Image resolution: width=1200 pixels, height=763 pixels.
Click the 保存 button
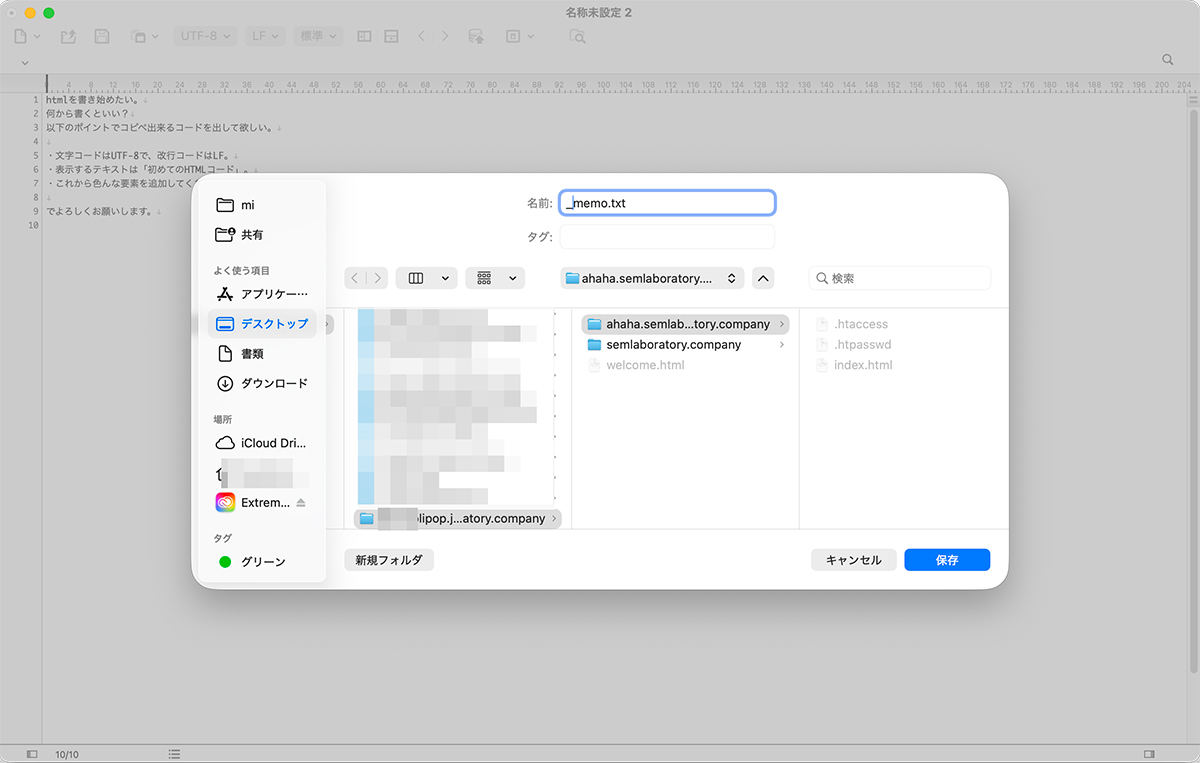click(946, 559)
